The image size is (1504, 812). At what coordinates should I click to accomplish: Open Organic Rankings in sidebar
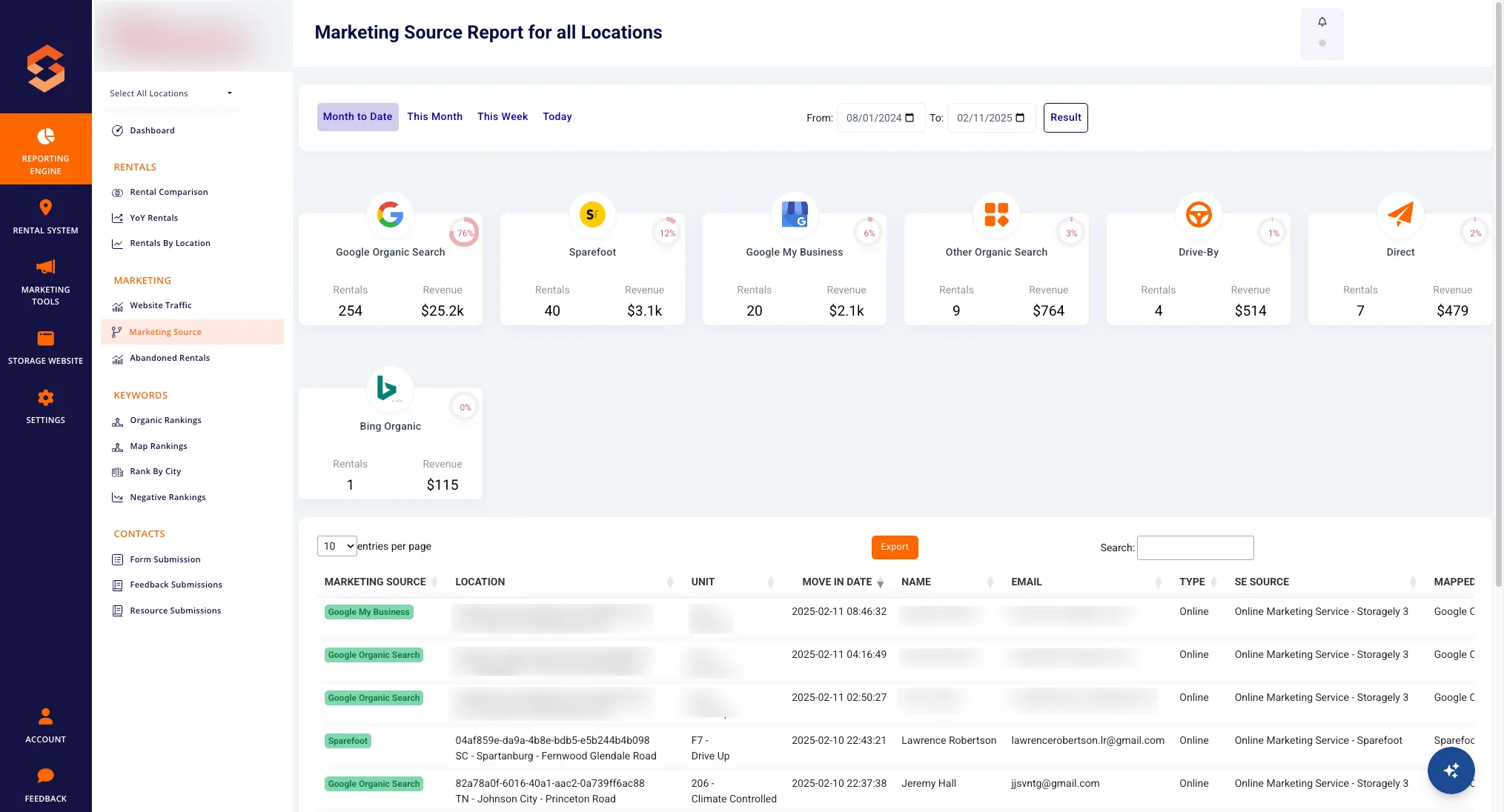165,420
